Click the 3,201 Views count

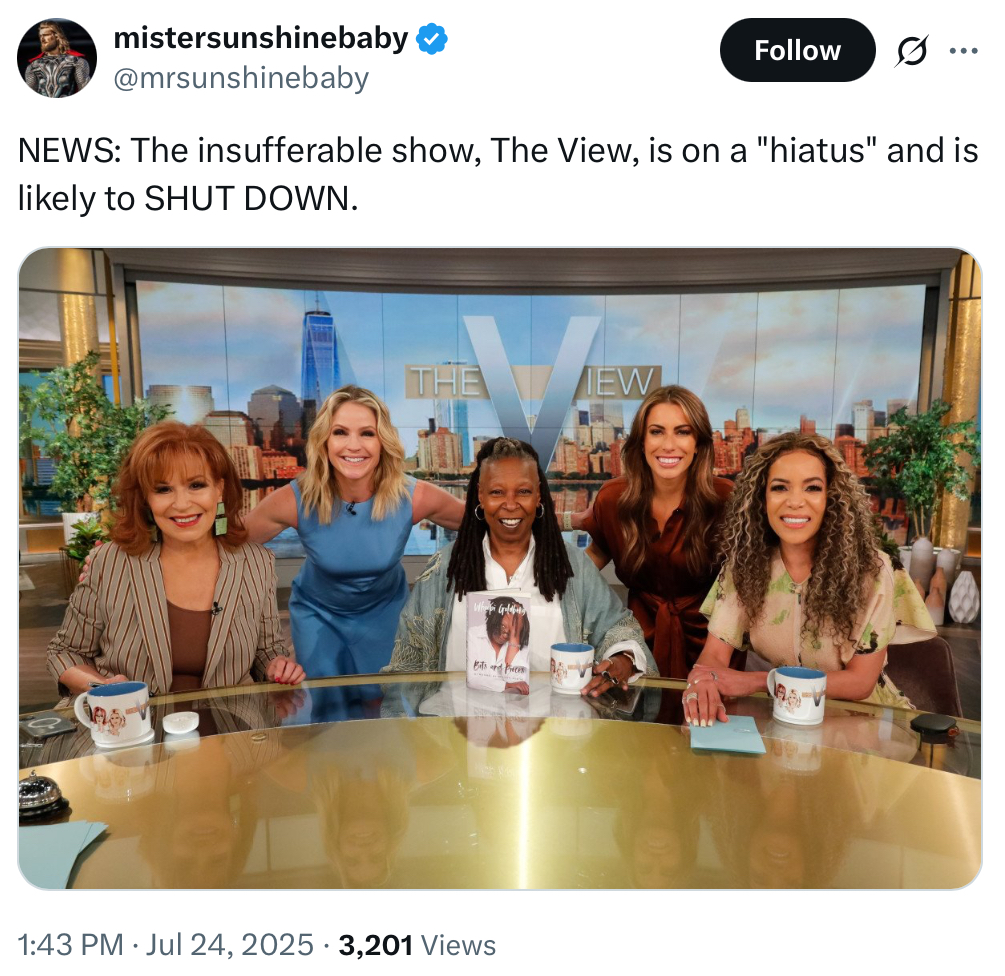point(417,945)
